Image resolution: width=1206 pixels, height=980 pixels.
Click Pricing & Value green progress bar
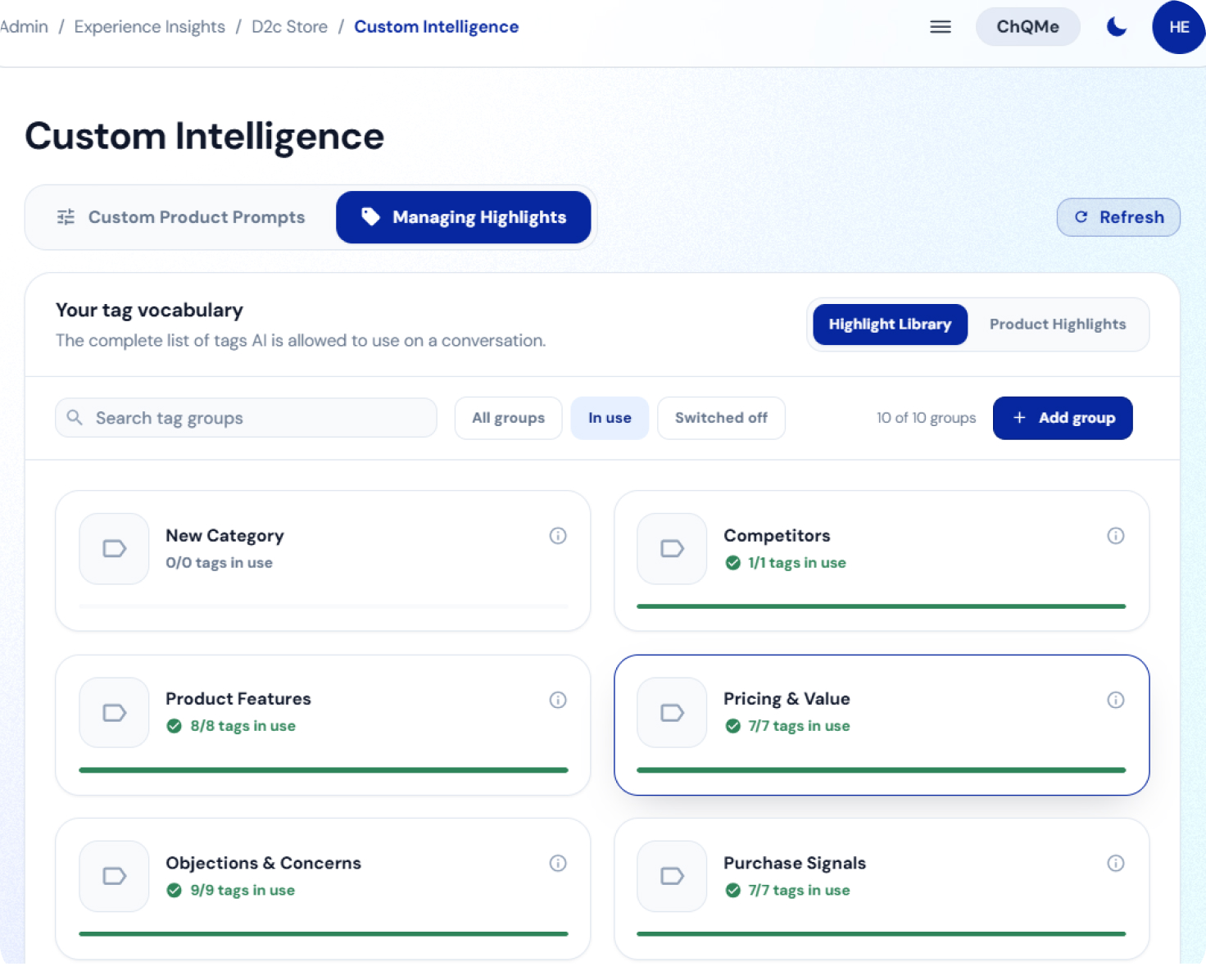[x=881, y=770]
